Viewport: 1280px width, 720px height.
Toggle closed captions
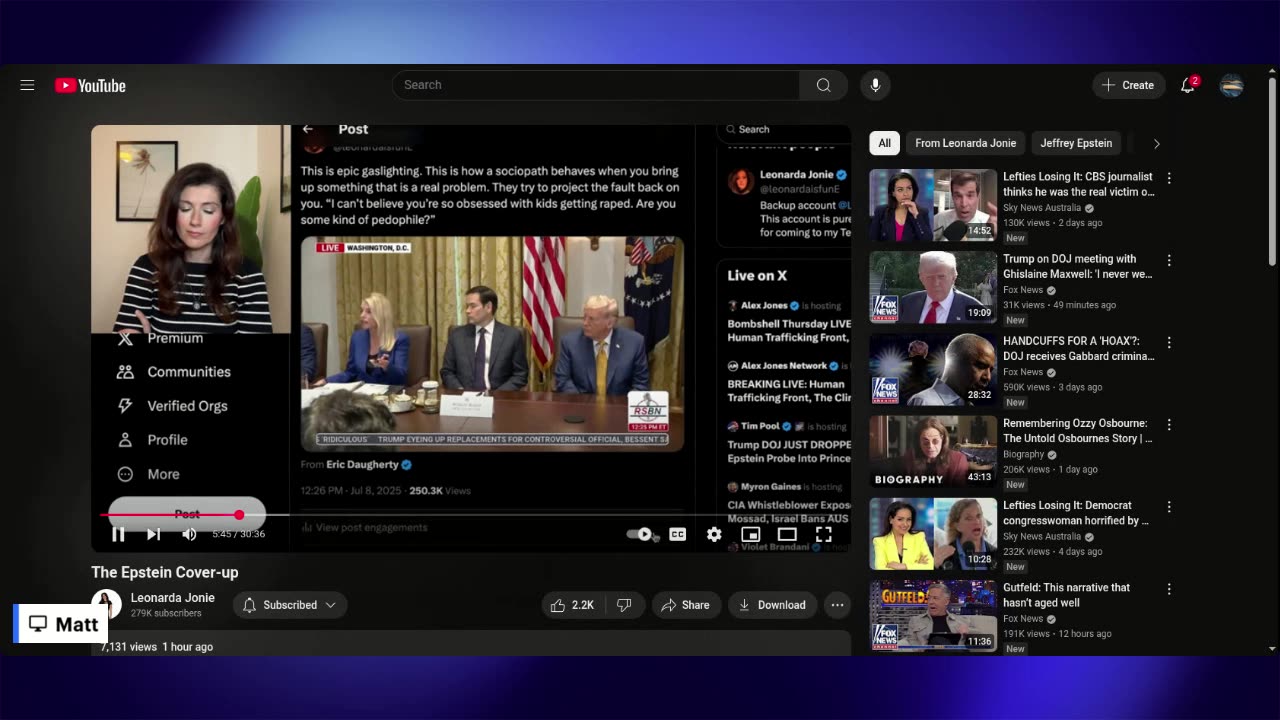tap(678, 534)
